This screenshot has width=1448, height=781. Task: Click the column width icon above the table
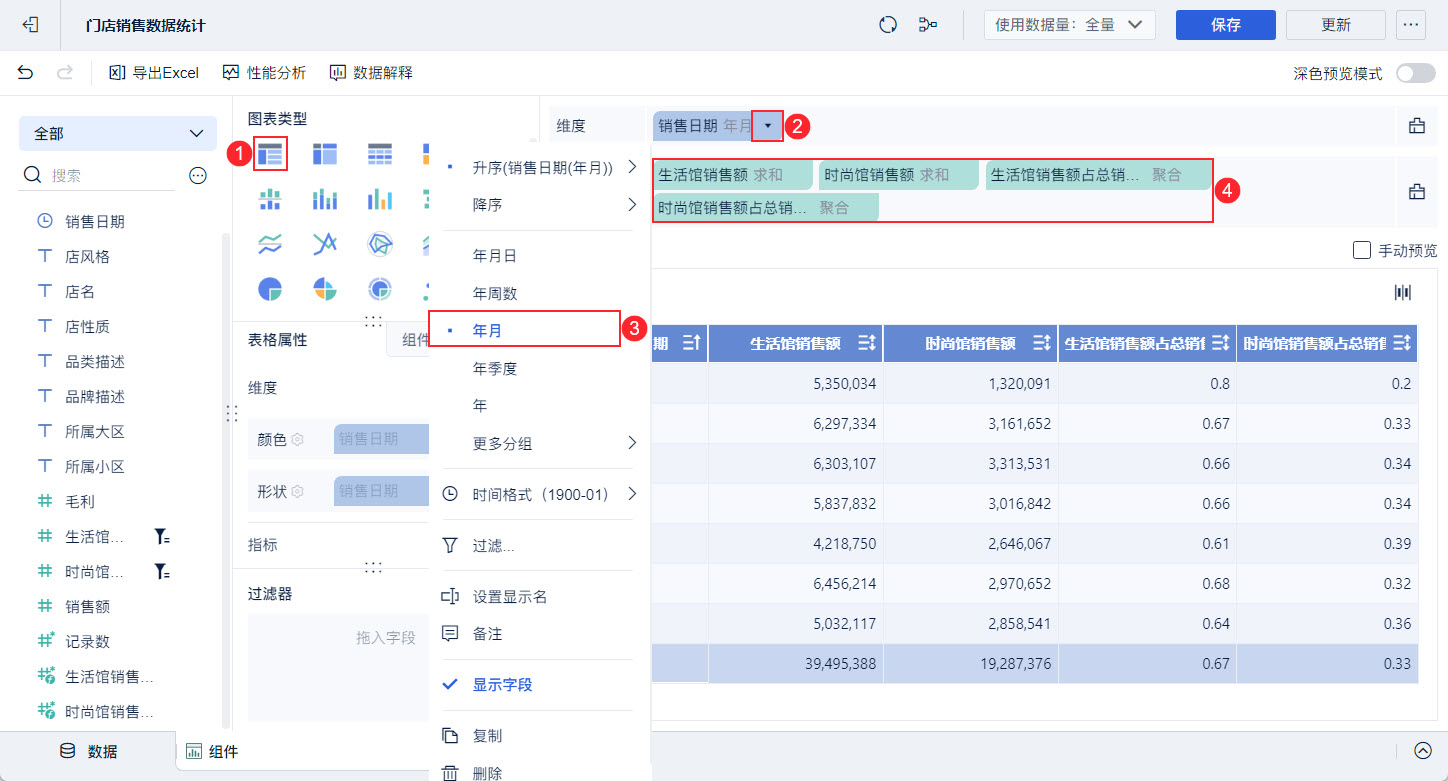tap(1403, 292)
